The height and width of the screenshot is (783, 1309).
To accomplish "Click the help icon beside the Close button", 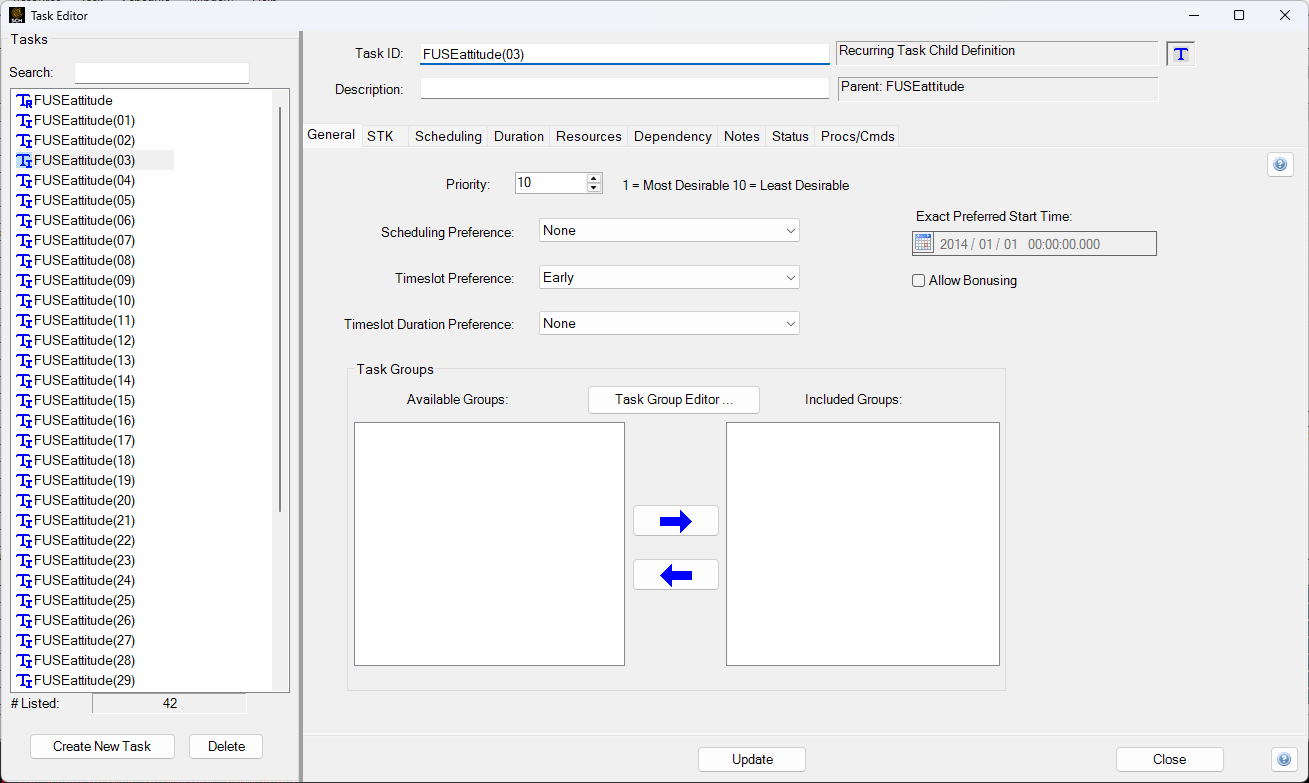I will (1284, 759).
